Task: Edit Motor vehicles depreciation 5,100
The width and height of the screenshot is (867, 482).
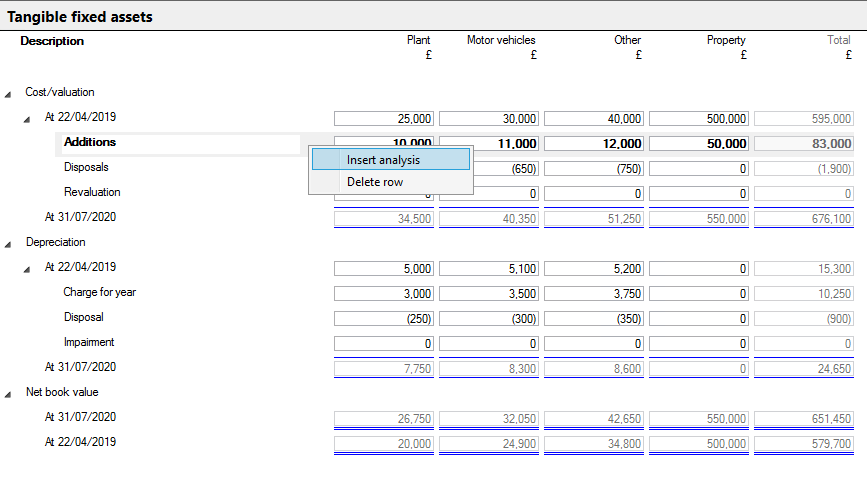Action: [x=489, y=269]
